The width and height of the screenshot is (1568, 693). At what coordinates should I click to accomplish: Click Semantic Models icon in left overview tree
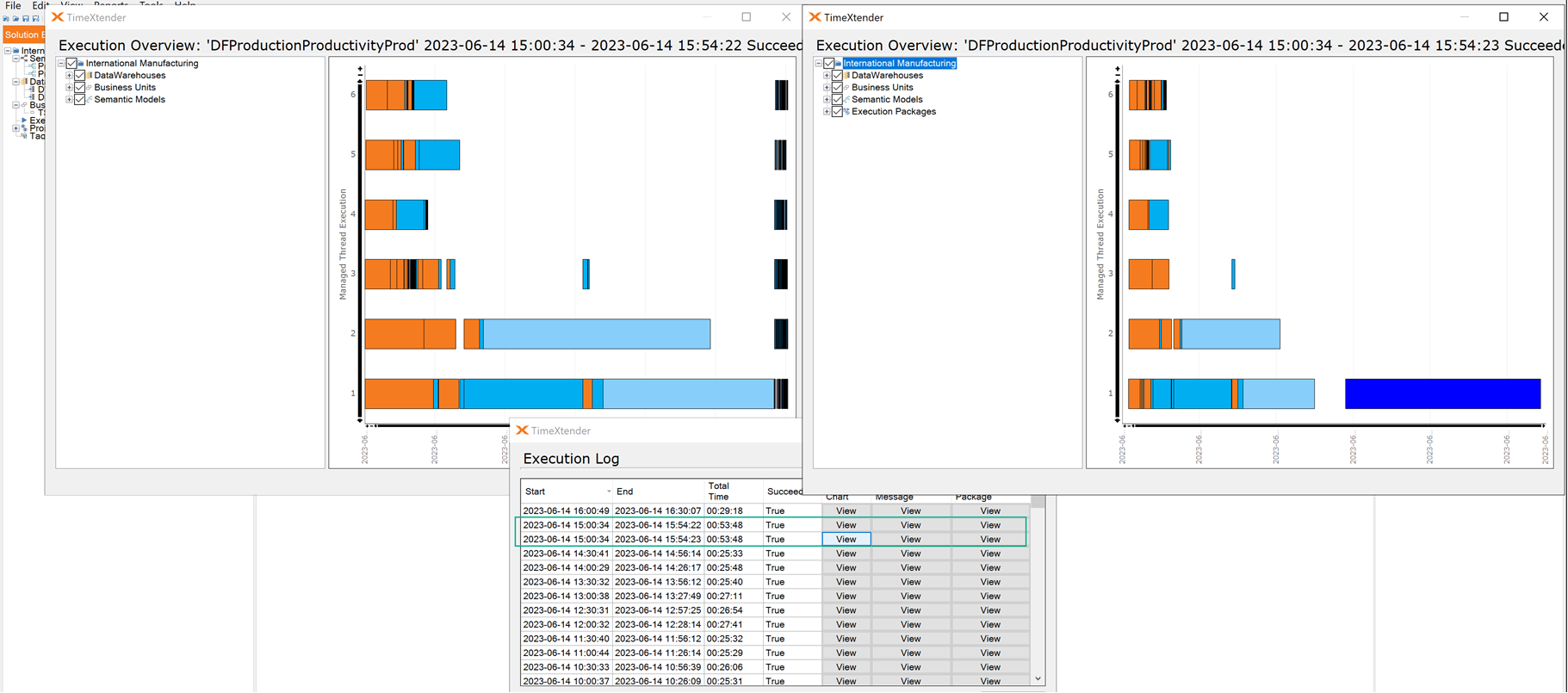(x=89, y=99)
